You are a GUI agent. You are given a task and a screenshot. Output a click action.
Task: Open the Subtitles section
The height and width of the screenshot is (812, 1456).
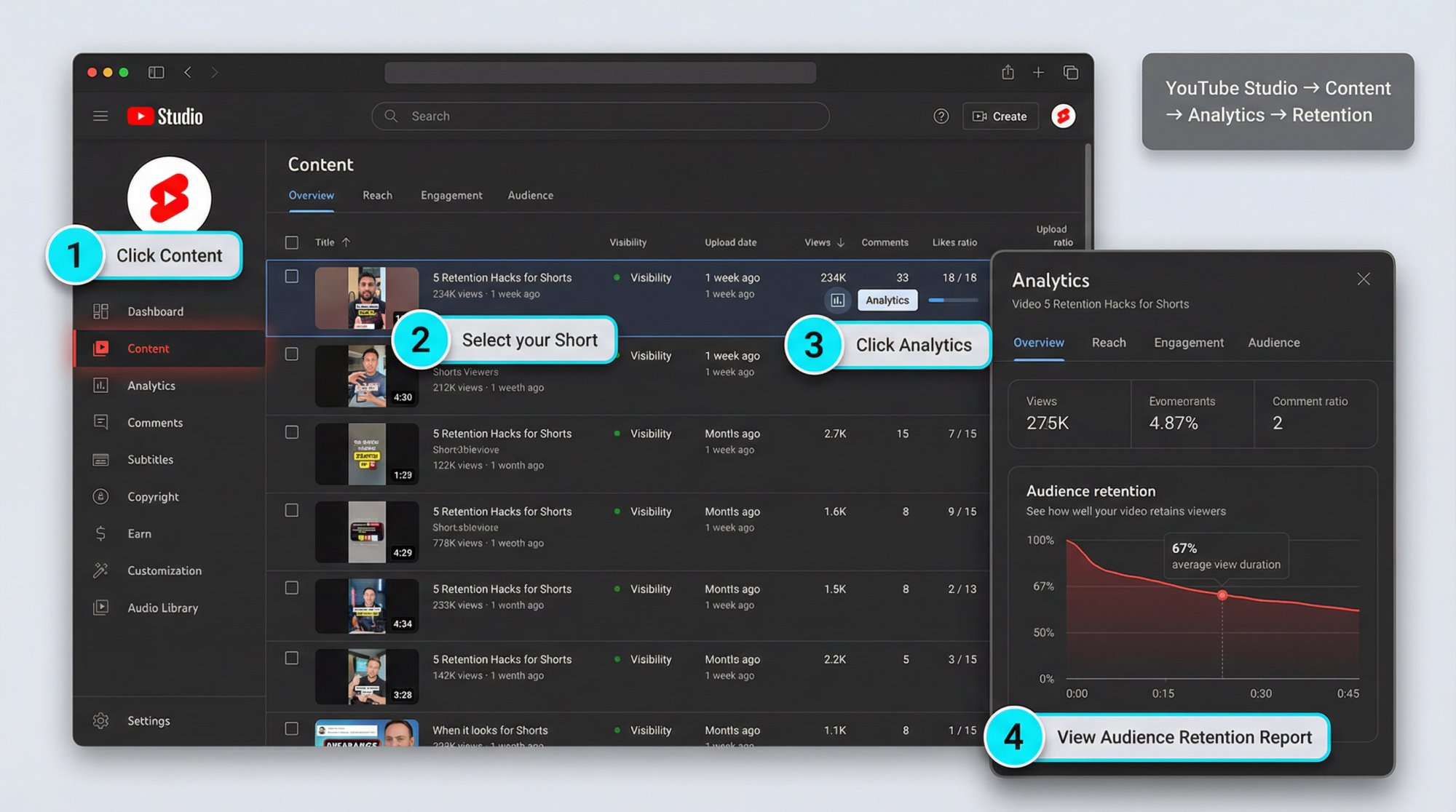(x=150, y=459)
